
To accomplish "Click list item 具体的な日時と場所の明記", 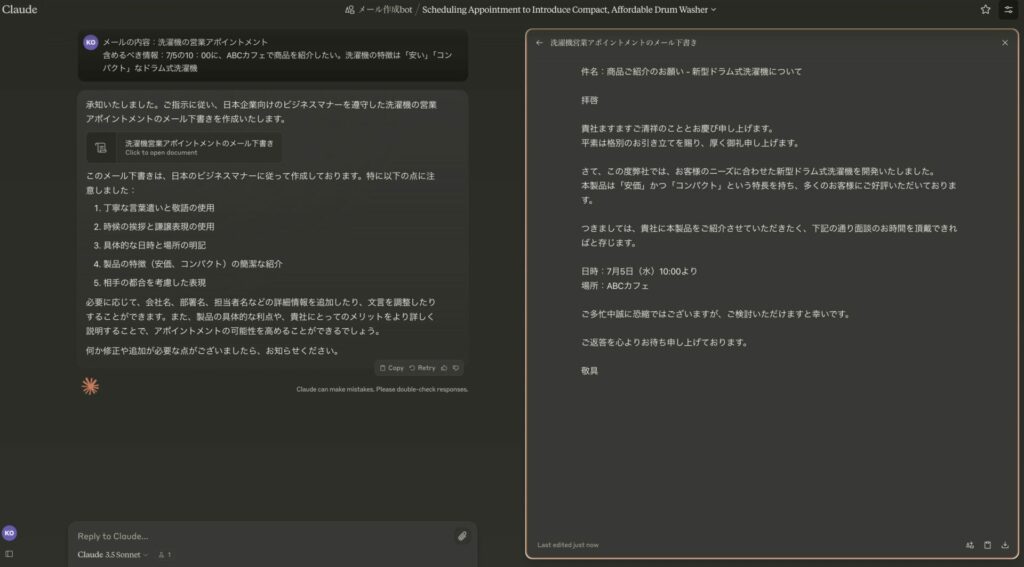I will point(155,245).
